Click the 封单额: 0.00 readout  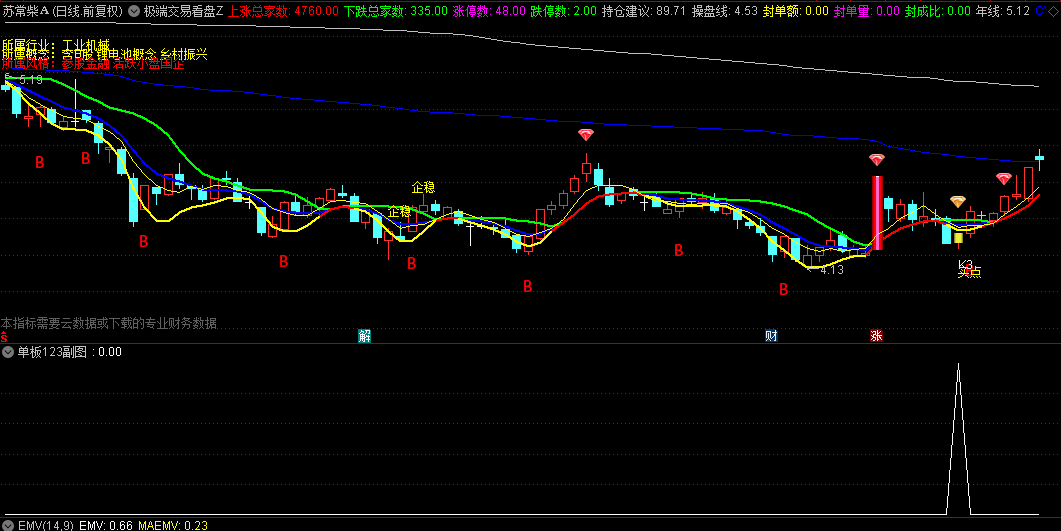pyautogui.click(x=796, y=11)
